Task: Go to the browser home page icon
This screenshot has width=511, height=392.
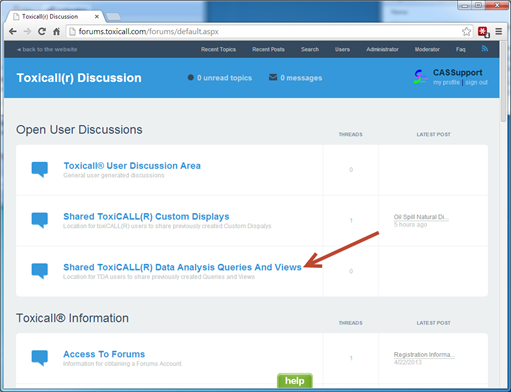Action: pos(57,32)
